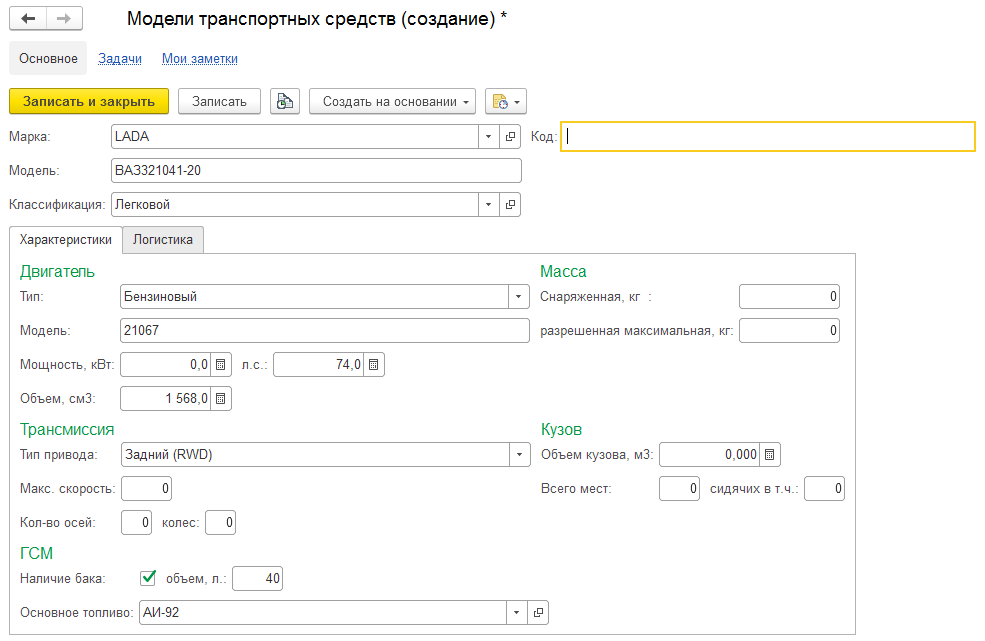The height and width of the screenshot is (641, 985).
Task: Expand the Марка dropdown list
Action: click(488, 137)
